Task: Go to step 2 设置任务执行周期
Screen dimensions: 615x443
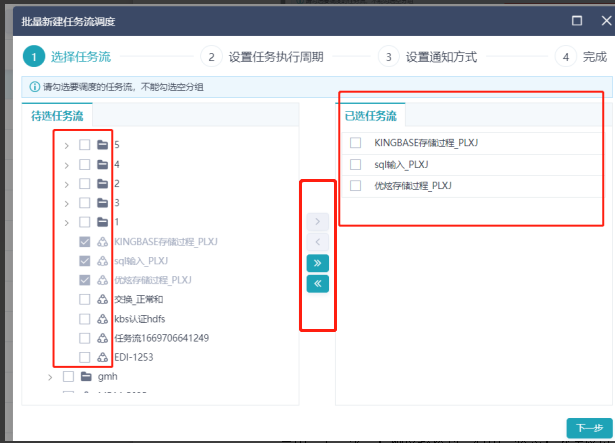Action: 265,57
